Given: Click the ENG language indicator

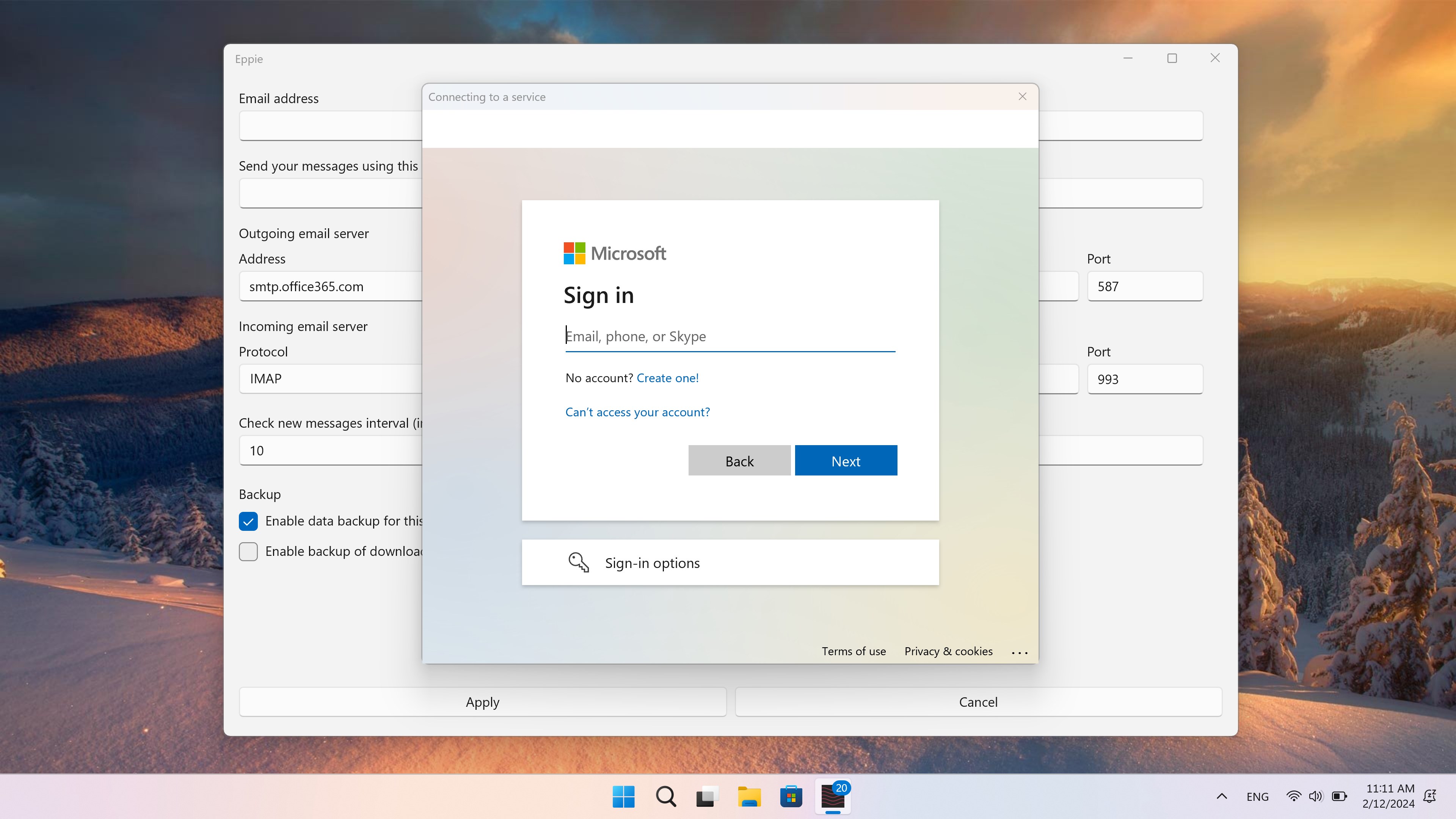Looking at the screenshot, I should 1258,796.
